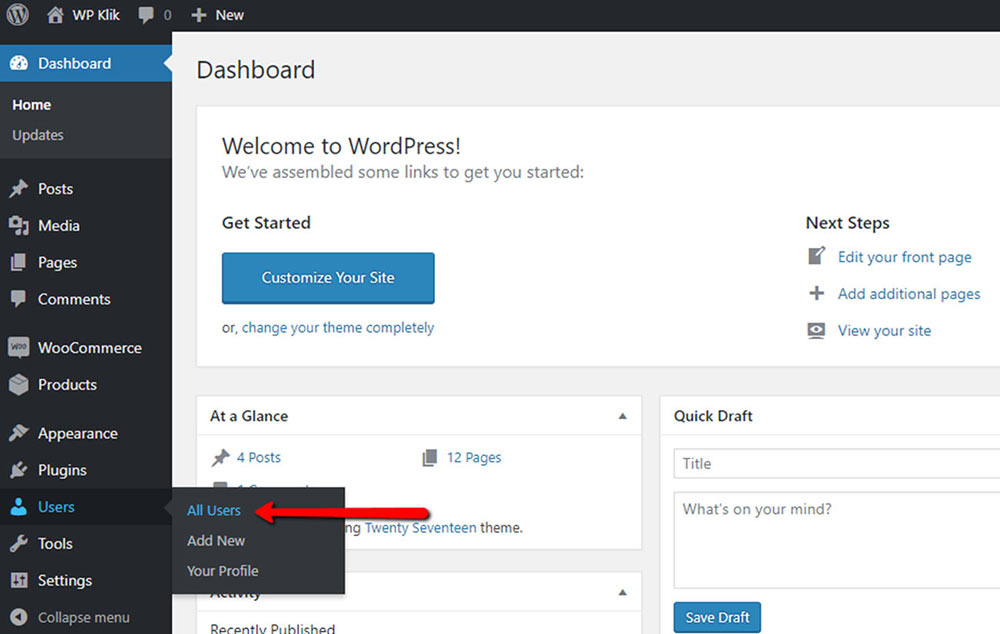Click the plus icon next to New

coord(199,15)
